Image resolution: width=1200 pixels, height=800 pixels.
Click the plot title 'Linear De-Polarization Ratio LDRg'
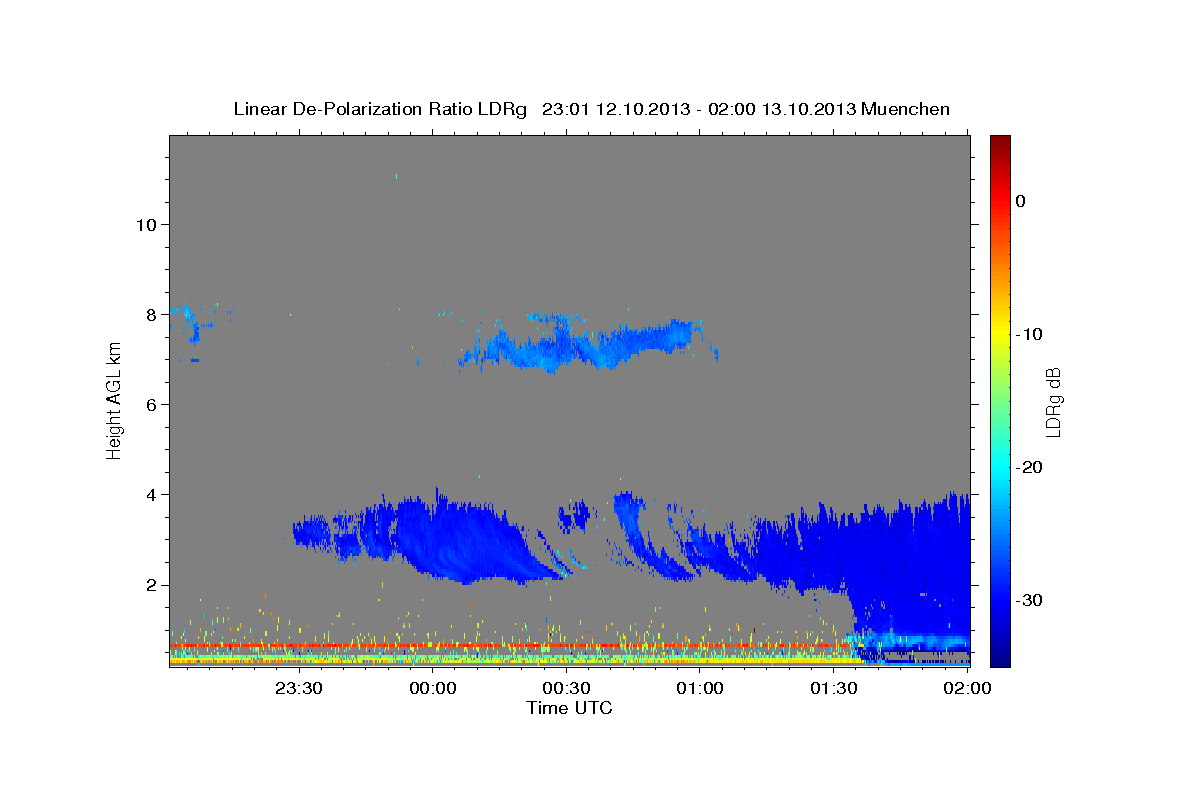coord(380,109)
